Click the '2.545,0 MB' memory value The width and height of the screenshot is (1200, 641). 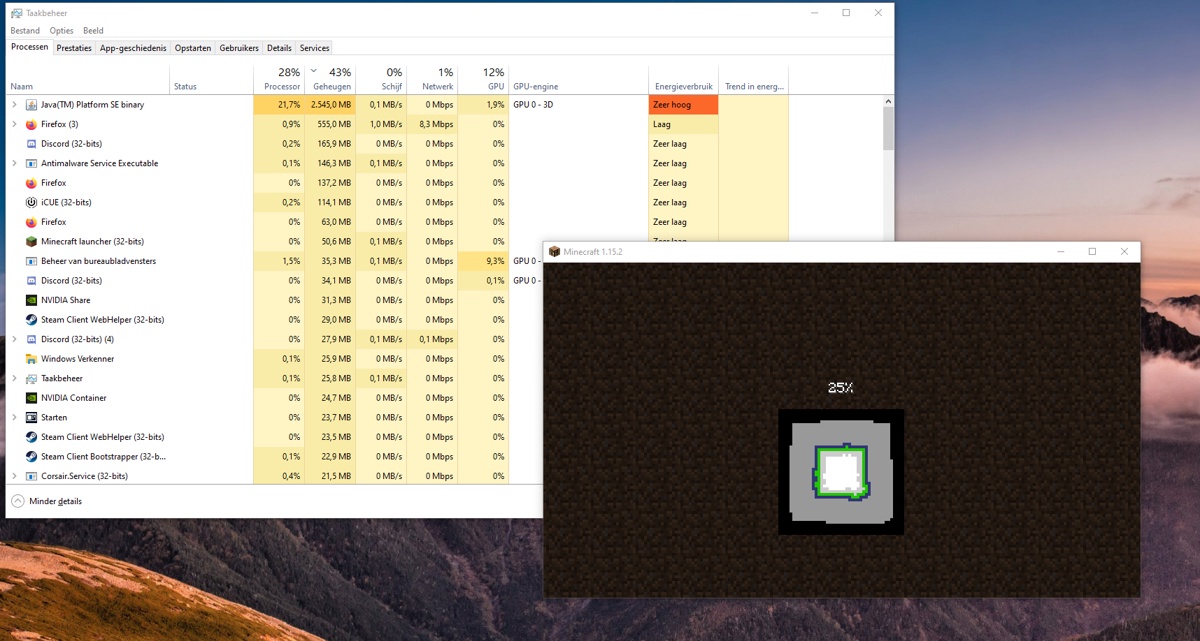[x=329, y=105]
